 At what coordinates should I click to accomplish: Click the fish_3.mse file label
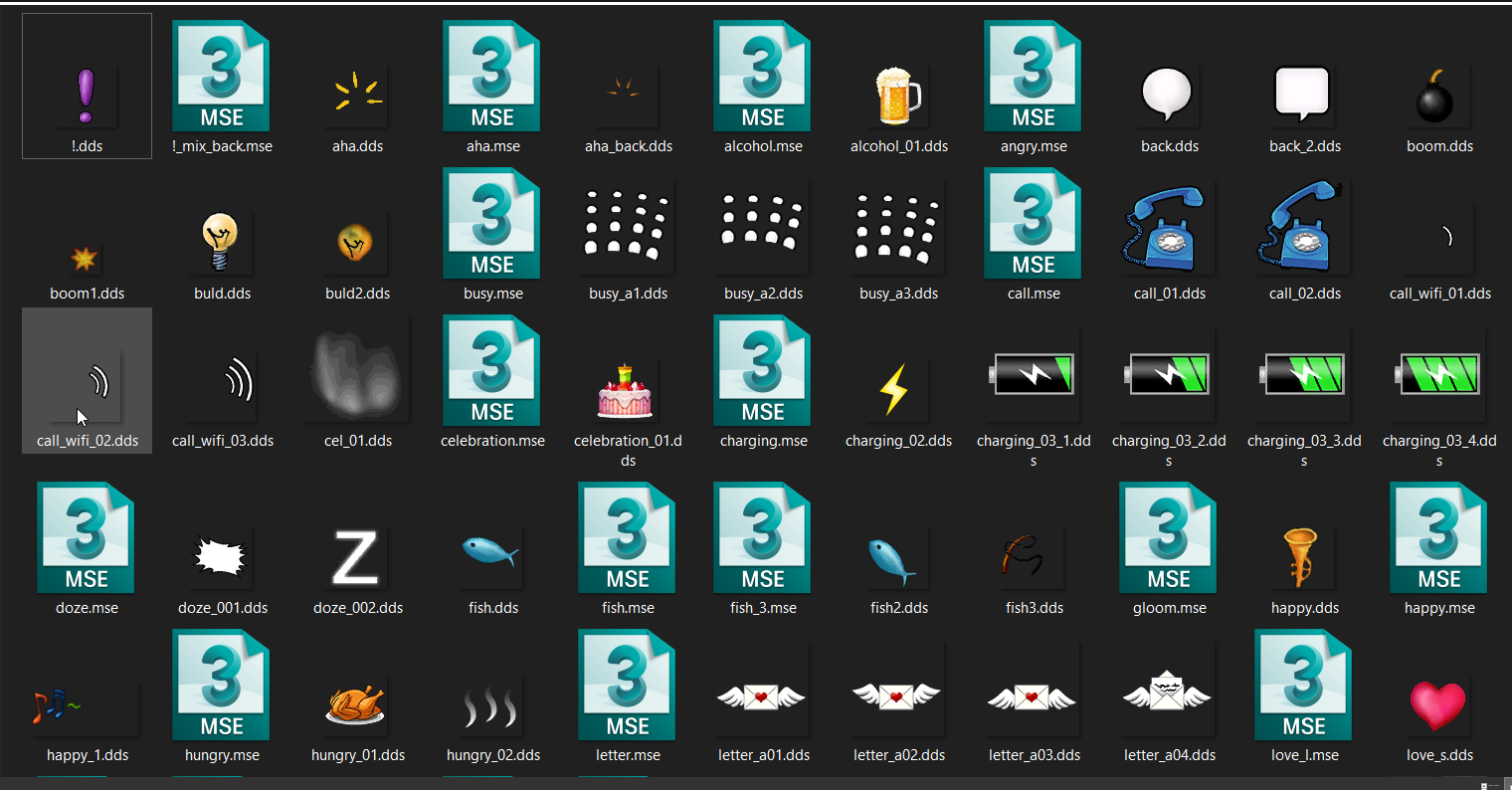[x=763, y=608]
